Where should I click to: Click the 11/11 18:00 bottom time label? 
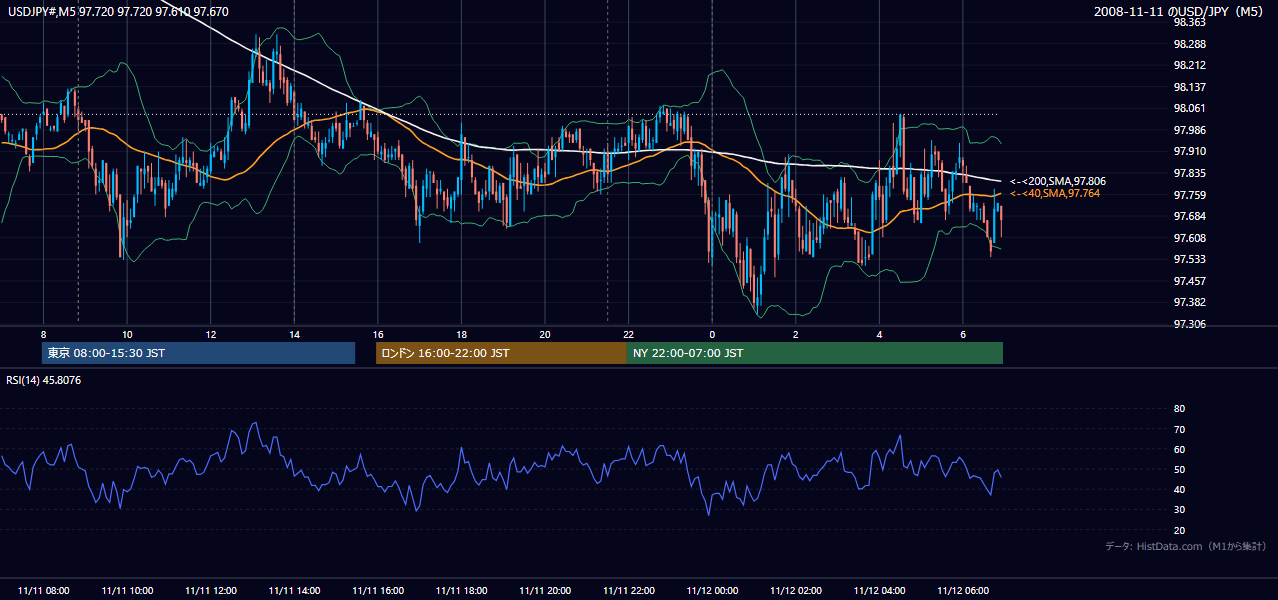coord(461,591)
